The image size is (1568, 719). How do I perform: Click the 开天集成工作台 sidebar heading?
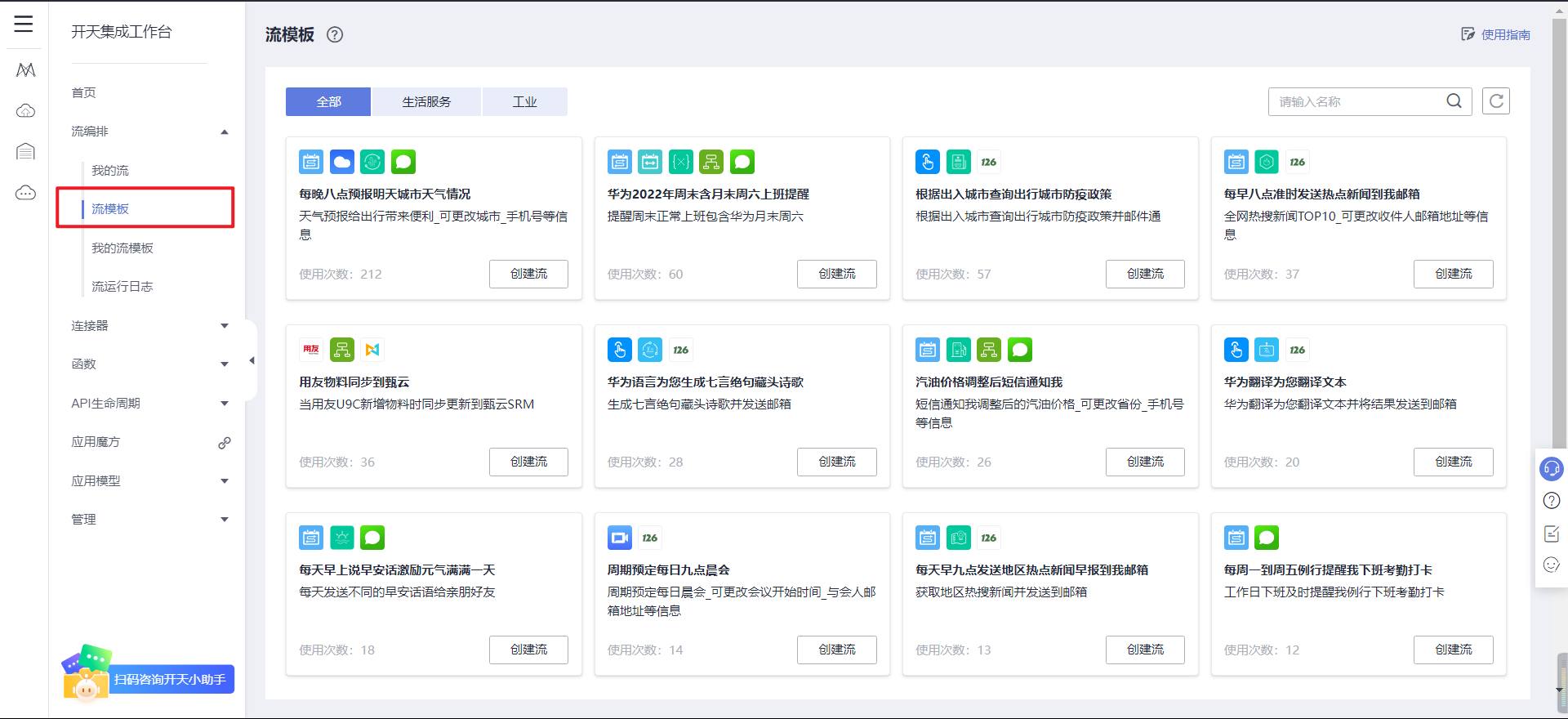122,32
